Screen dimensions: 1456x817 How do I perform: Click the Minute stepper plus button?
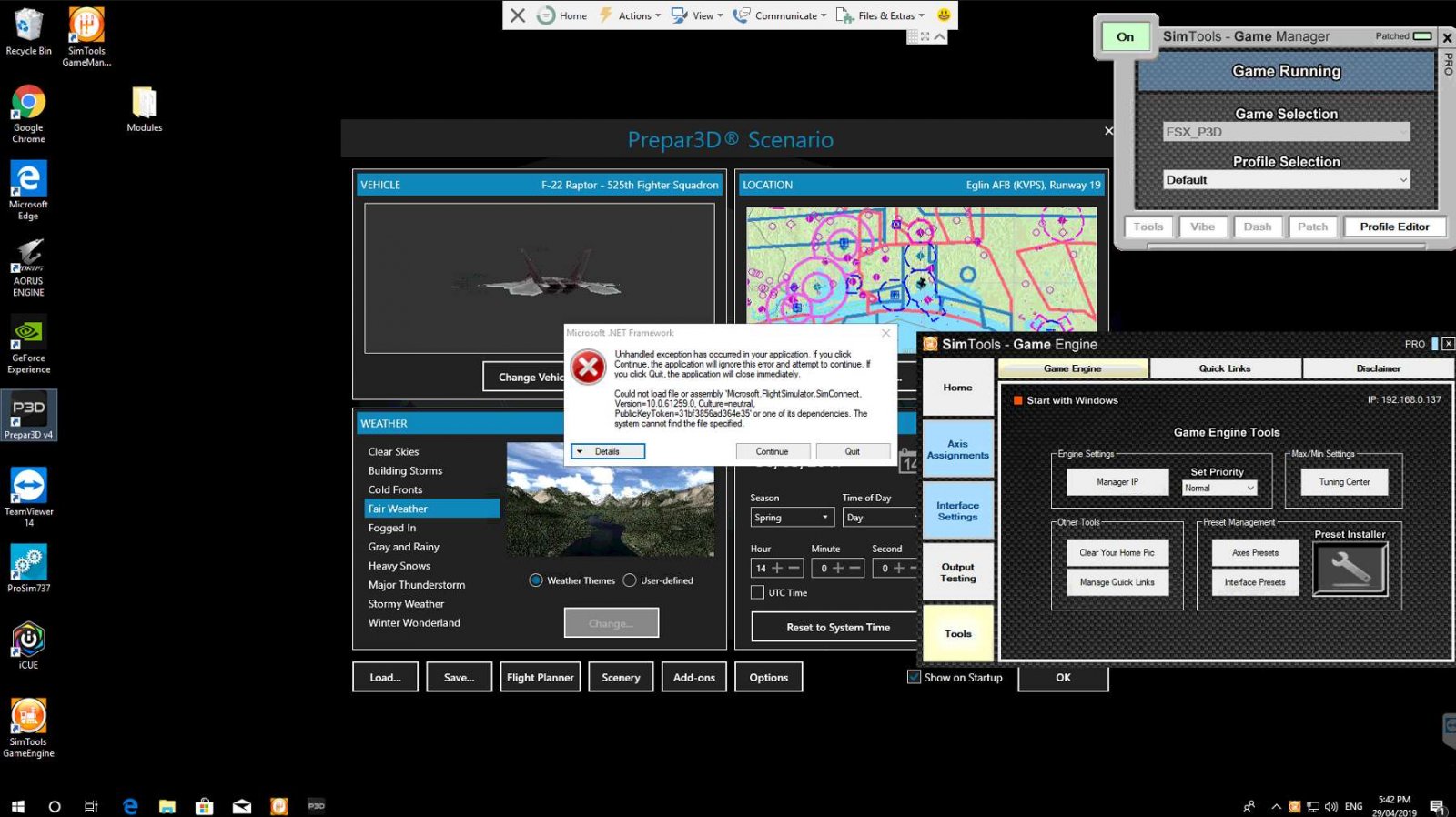pos(838,568)
